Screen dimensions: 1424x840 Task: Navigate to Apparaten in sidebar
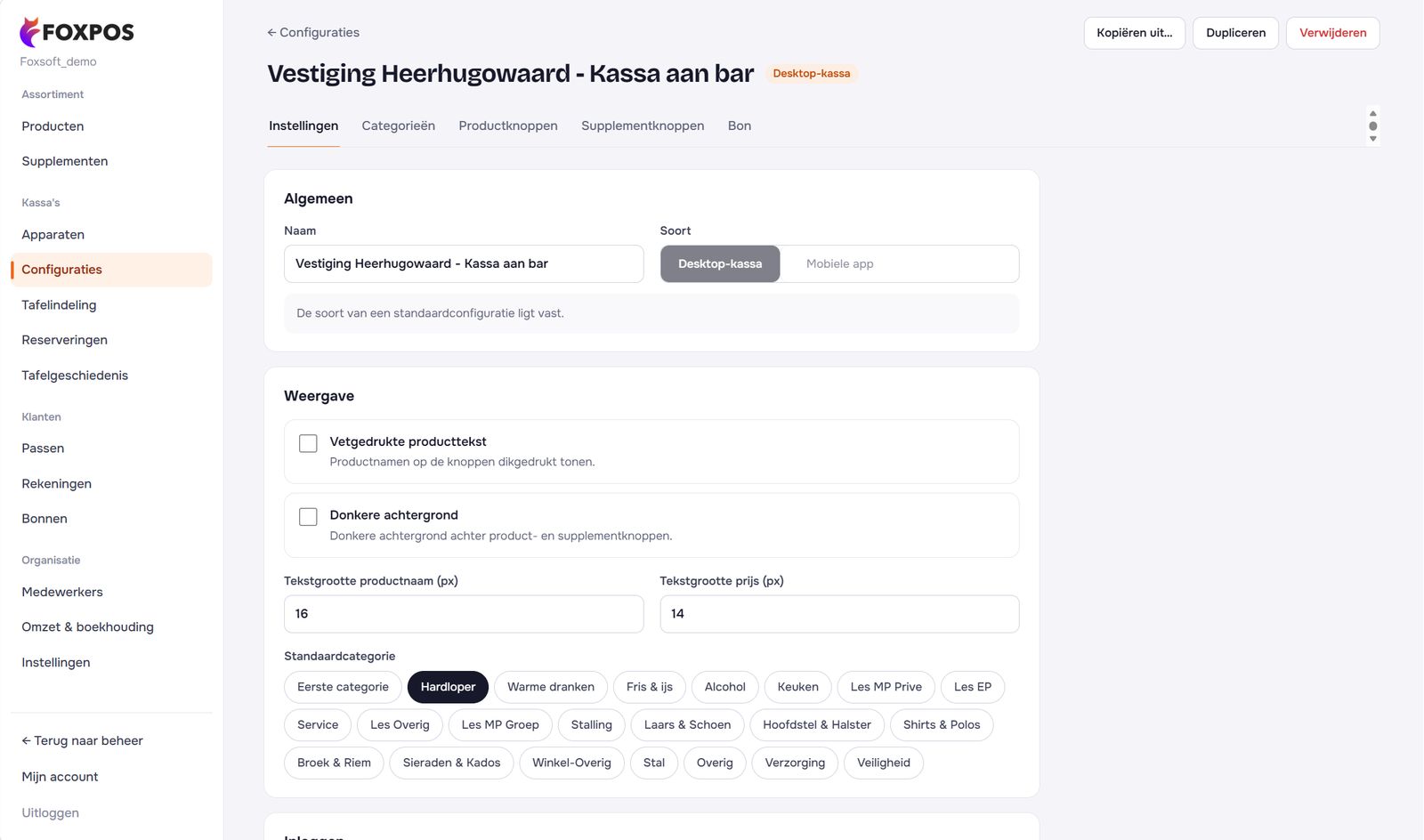click(x=111, y=235)
